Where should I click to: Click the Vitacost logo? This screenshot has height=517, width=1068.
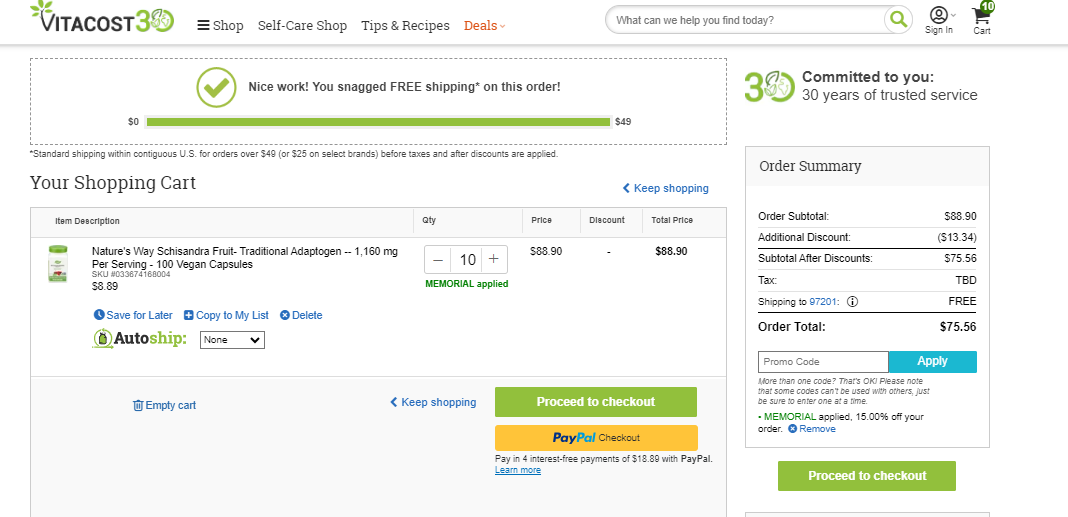102,18
